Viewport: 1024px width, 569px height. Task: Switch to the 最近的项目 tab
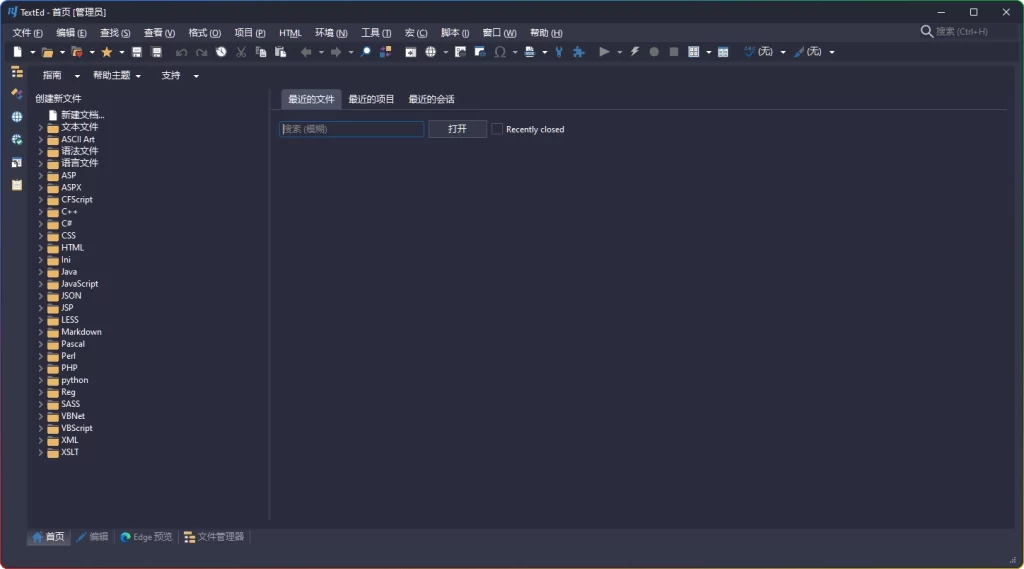pyautogui.click(x=371, y=99)
